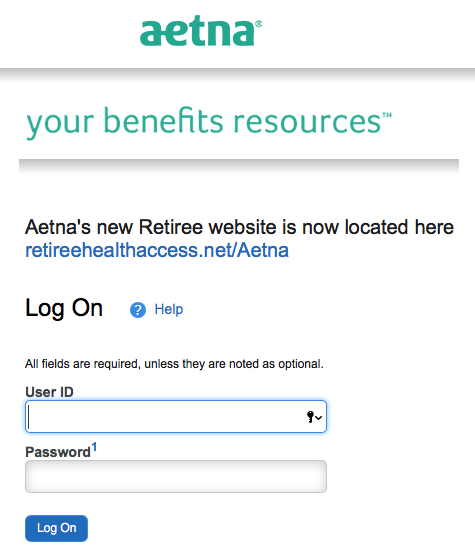Click the key autofill icon in User ID
The image size is (475, 560).
click(x=310, y=417)
